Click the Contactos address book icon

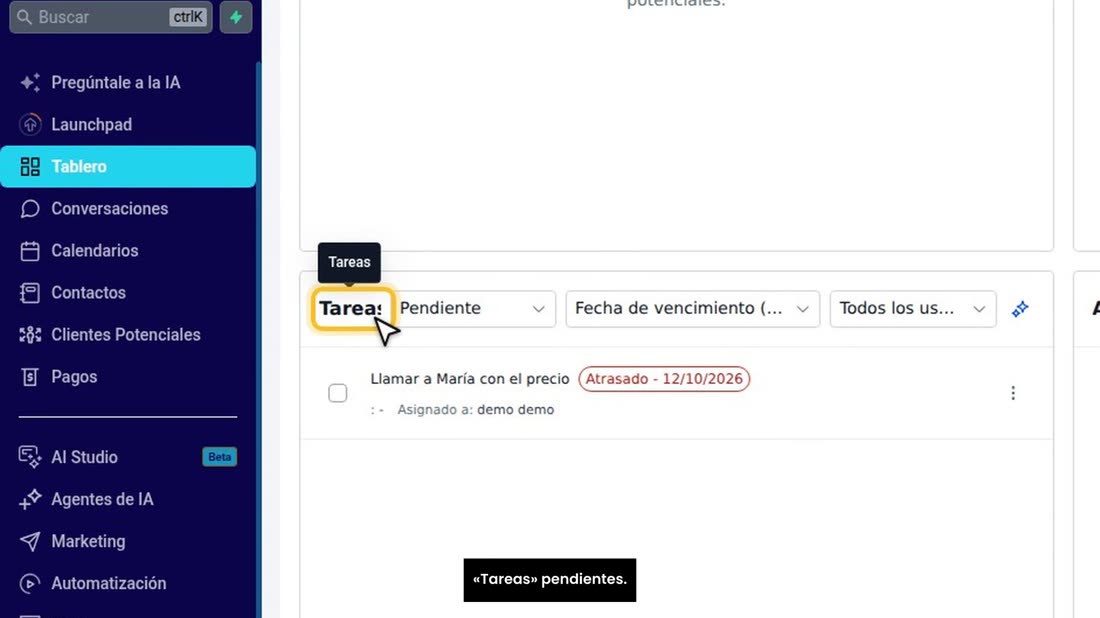29,293
